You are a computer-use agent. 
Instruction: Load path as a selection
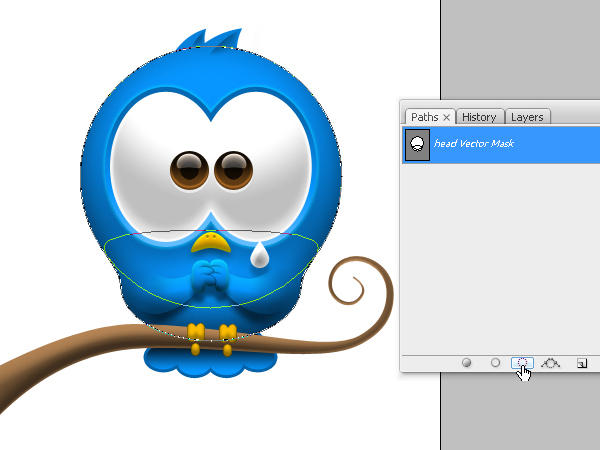522,363
